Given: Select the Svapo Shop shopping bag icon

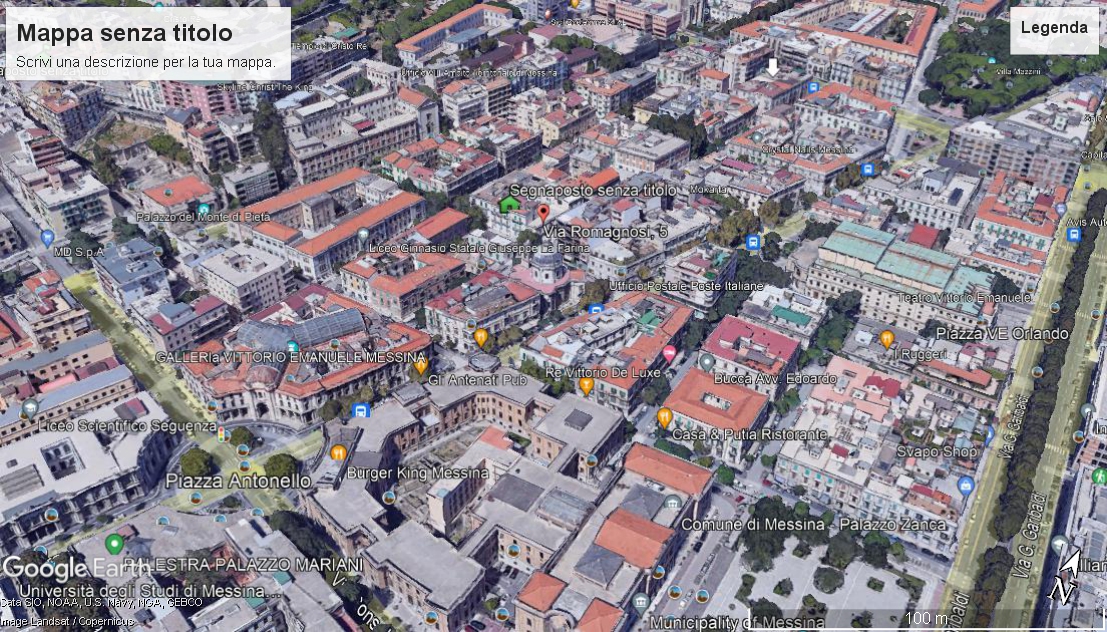Looking at the screenshot, I should click(966, 486).
